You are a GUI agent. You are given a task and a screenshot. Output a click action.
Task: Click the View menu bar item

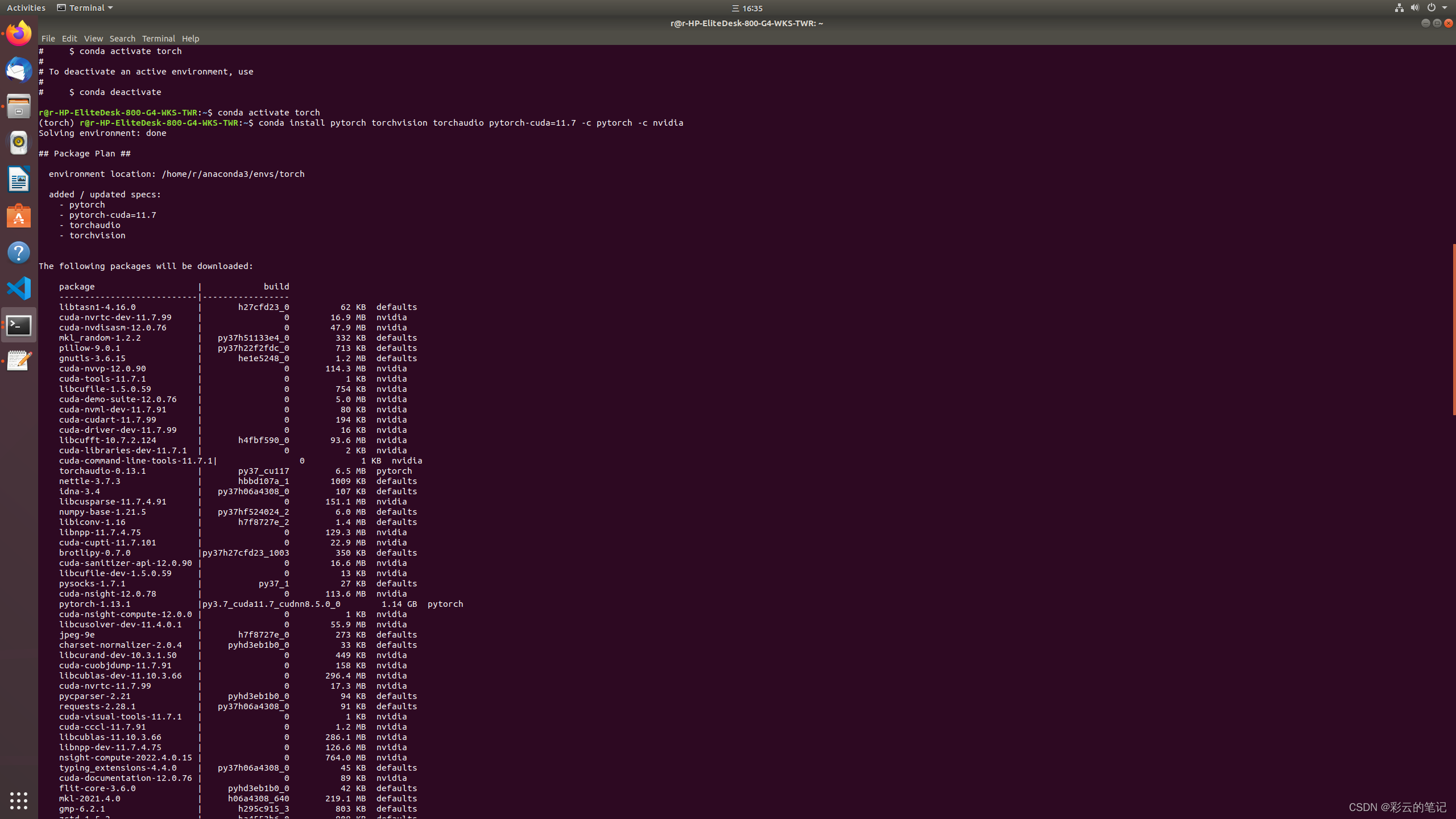click(93, 38)
